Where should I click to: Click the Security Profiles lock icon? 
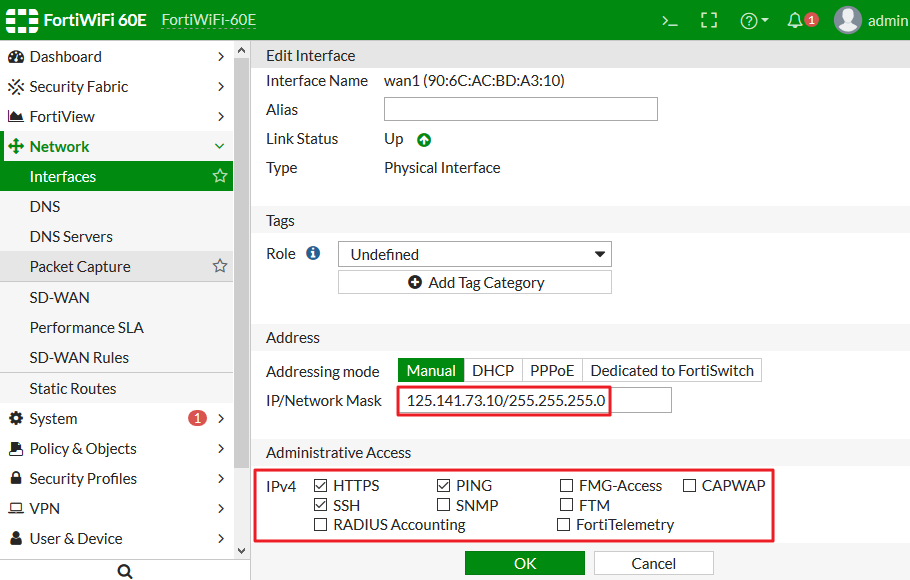16,478
